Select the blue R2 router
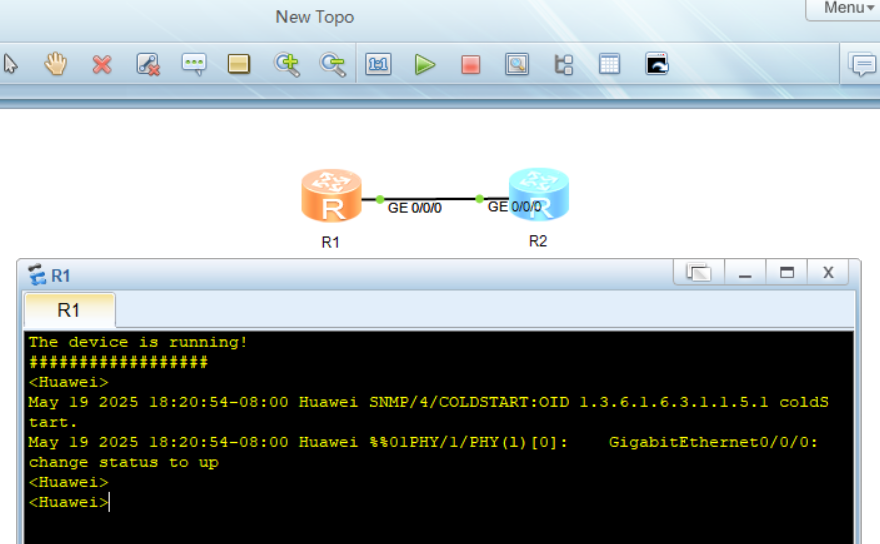 click(539, 194)
